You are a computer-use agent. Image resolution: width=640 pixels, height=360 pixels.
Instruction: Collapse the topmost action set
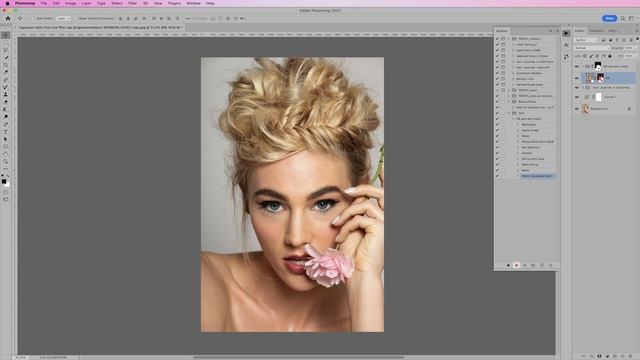coord(509,39)
